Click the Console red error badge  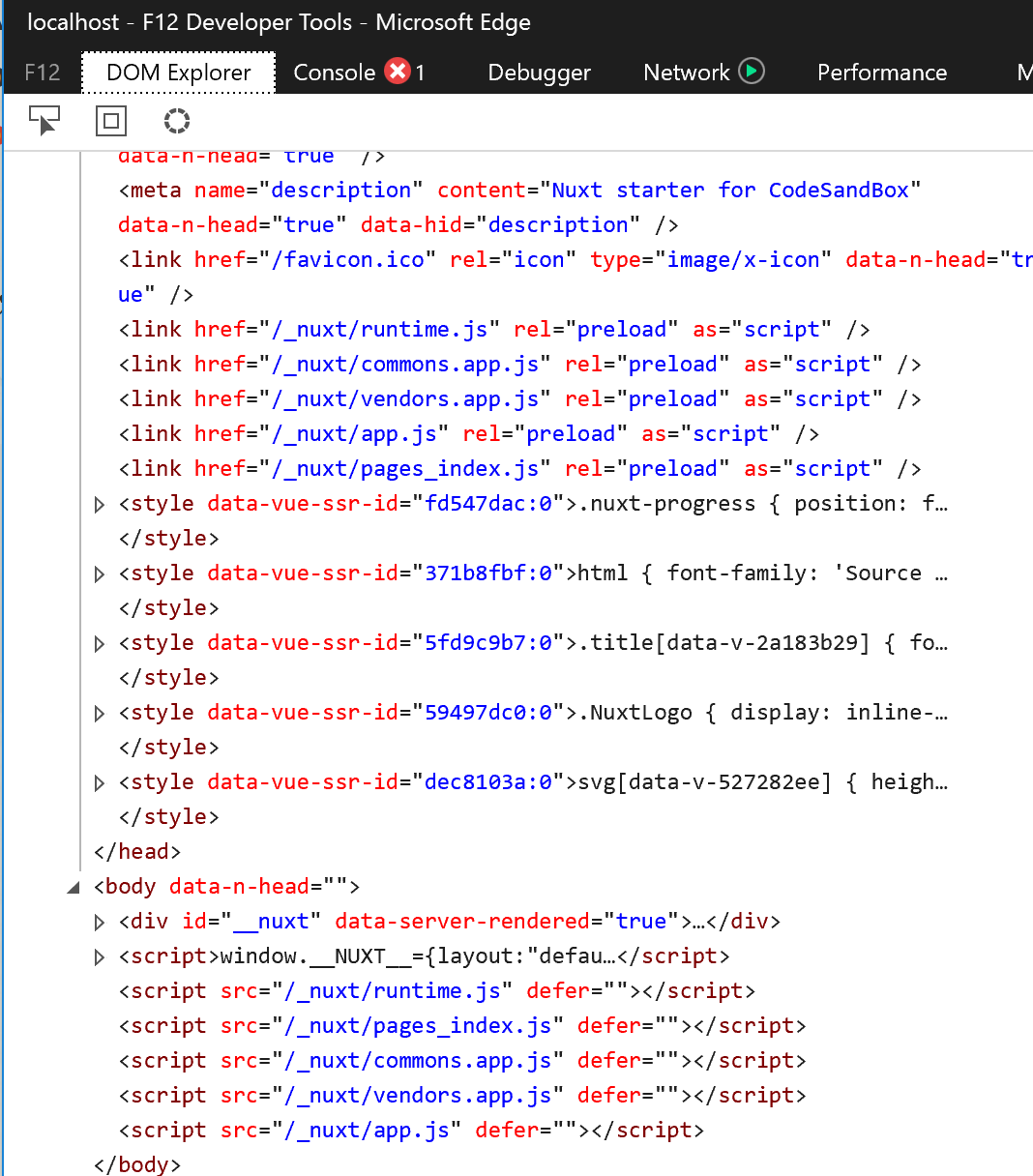click(398, 71)
